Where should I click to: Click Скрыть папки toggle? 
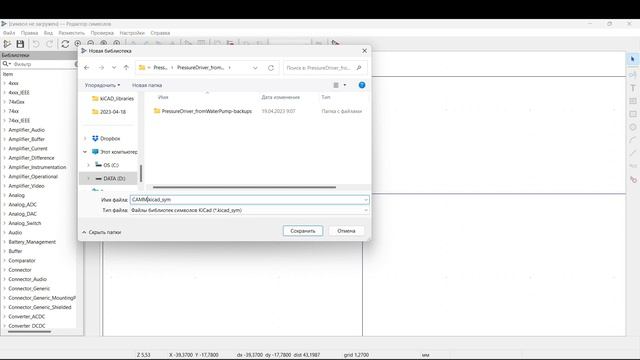(102, 232)
